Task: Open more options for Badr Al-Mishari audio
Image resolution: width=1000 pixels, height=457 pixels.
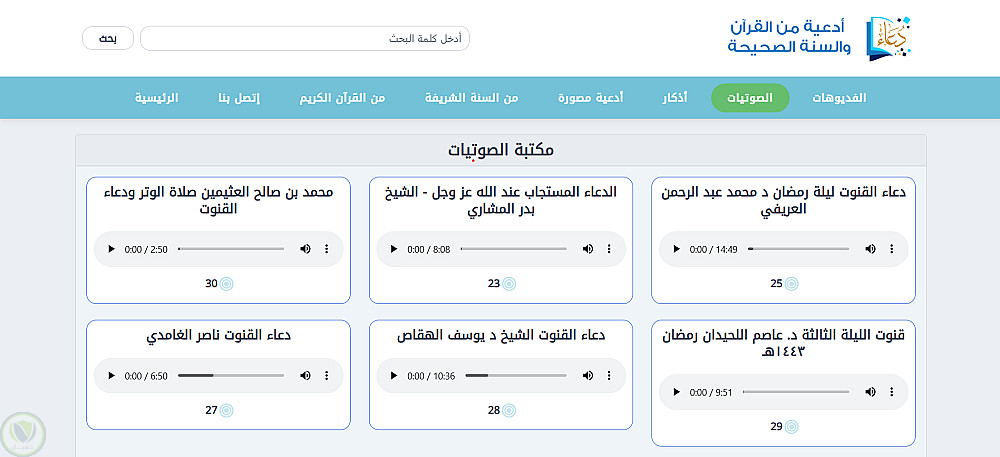Action: pyautogui.click(x=609, y=249)
